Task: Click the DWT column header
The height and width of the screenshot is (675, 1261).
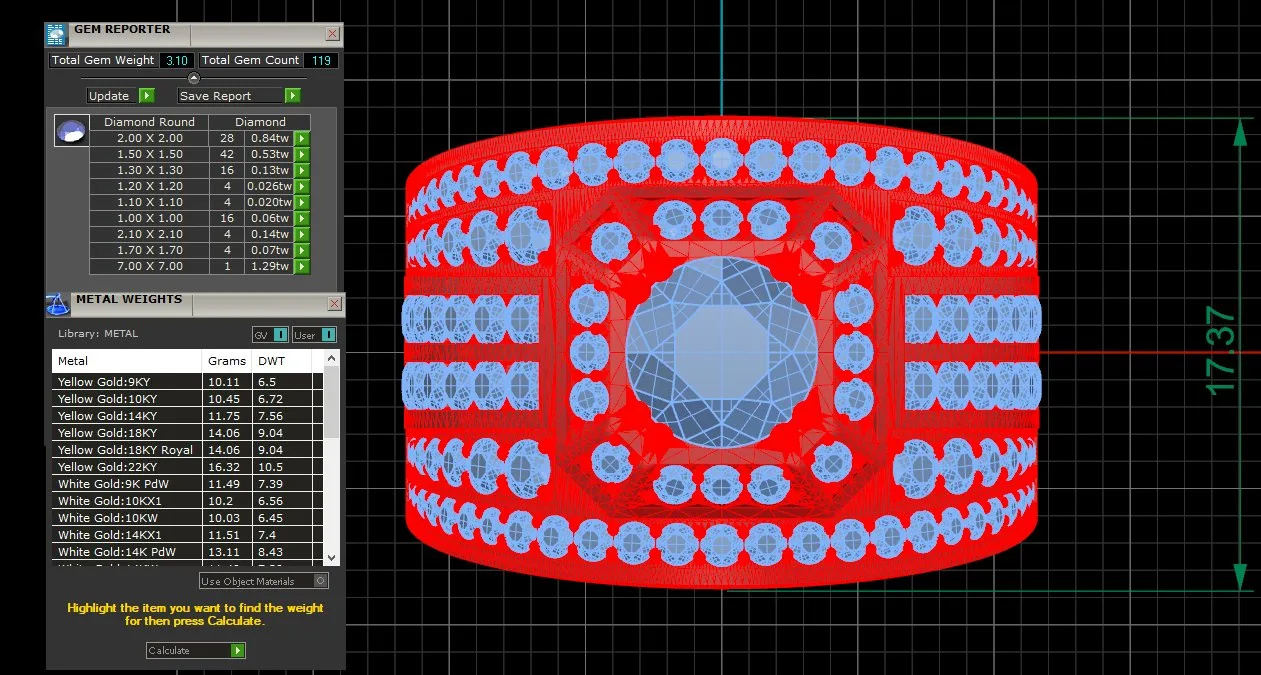Action: coord(282,361)
